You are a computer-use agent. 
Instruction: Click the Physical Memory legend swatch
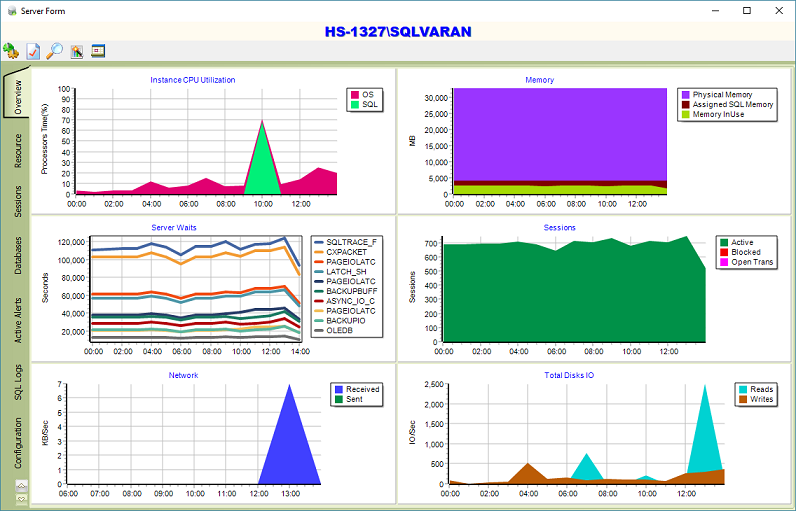click(685, 95)
